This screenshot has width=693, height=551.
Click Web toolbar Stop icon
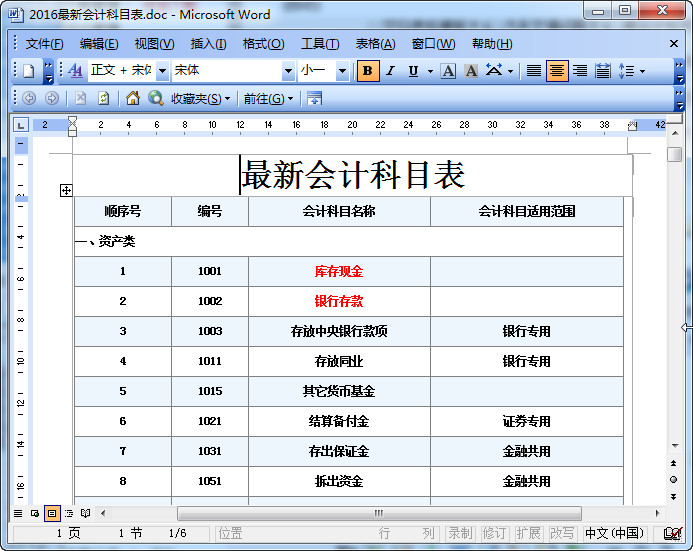80,98
